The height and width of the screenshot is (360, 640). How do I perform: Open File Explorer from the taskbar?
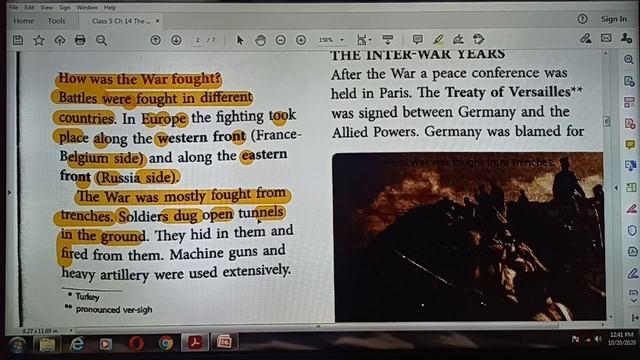pyautogui.click(x=47, y=345)
